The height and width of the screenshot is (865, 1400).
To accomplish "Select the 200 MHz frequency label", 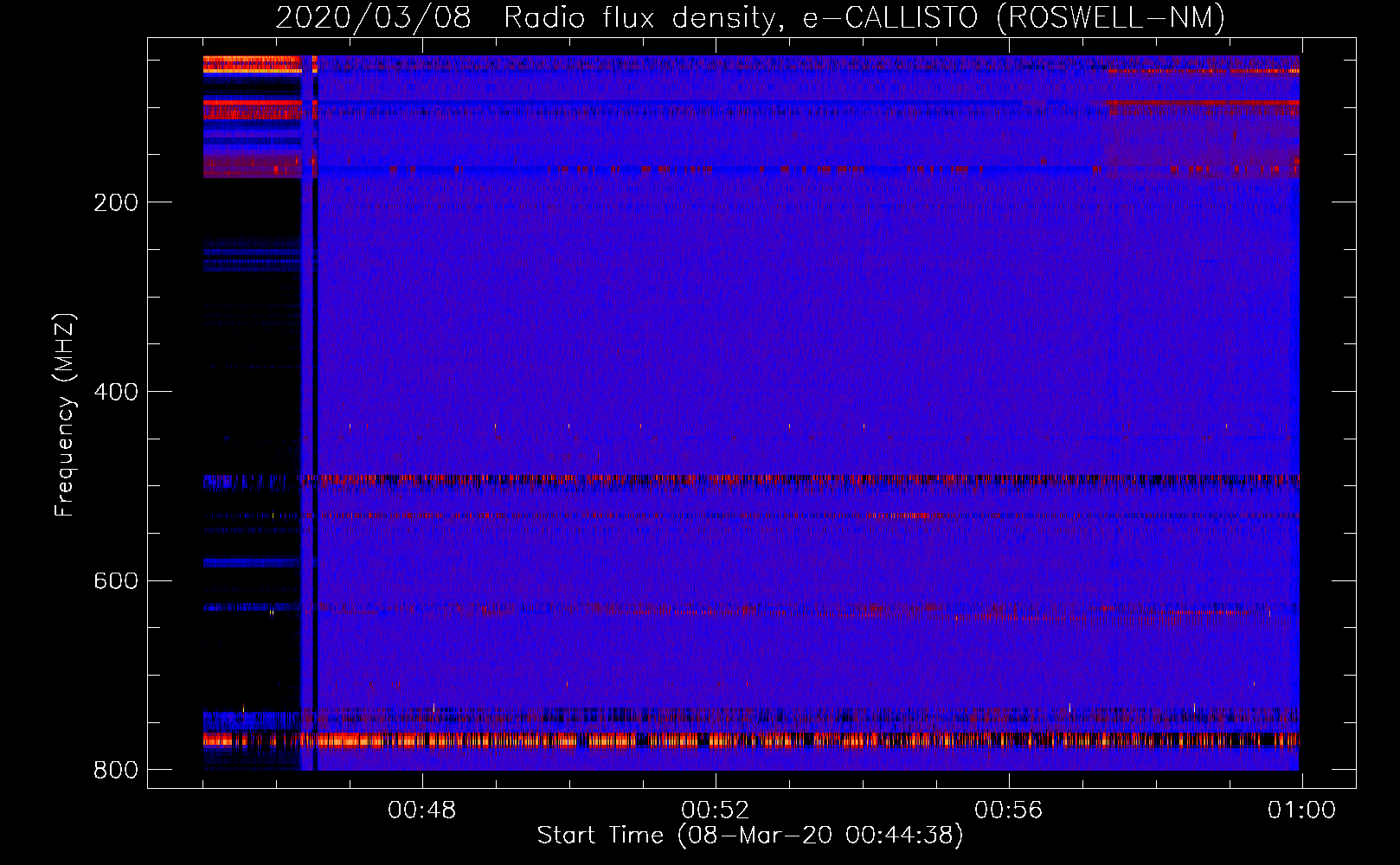I will (116, 202).
